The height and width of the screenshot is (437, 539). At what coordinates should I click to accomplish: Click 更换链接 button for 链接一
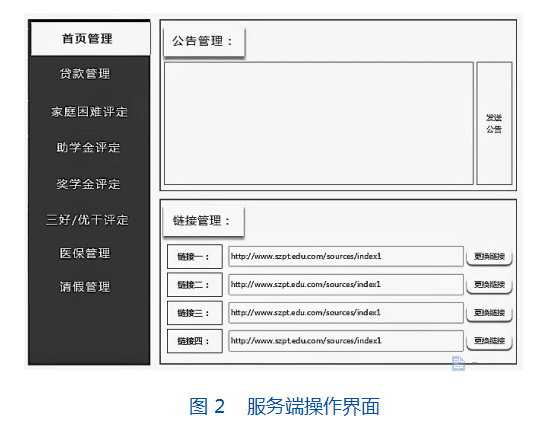click(489, 256)
